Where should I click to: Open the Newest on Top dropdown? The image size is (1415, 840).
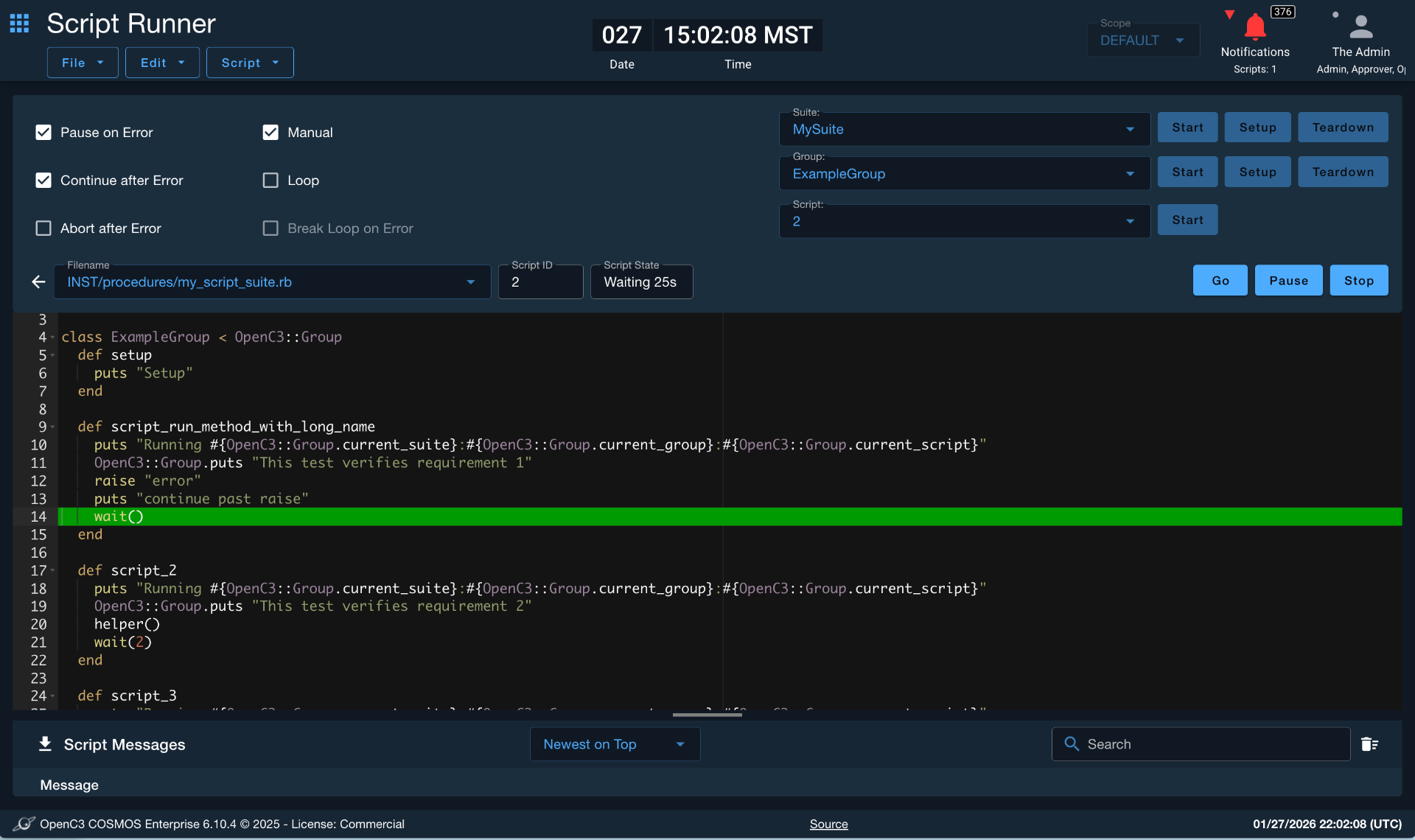tap(615, 744)
